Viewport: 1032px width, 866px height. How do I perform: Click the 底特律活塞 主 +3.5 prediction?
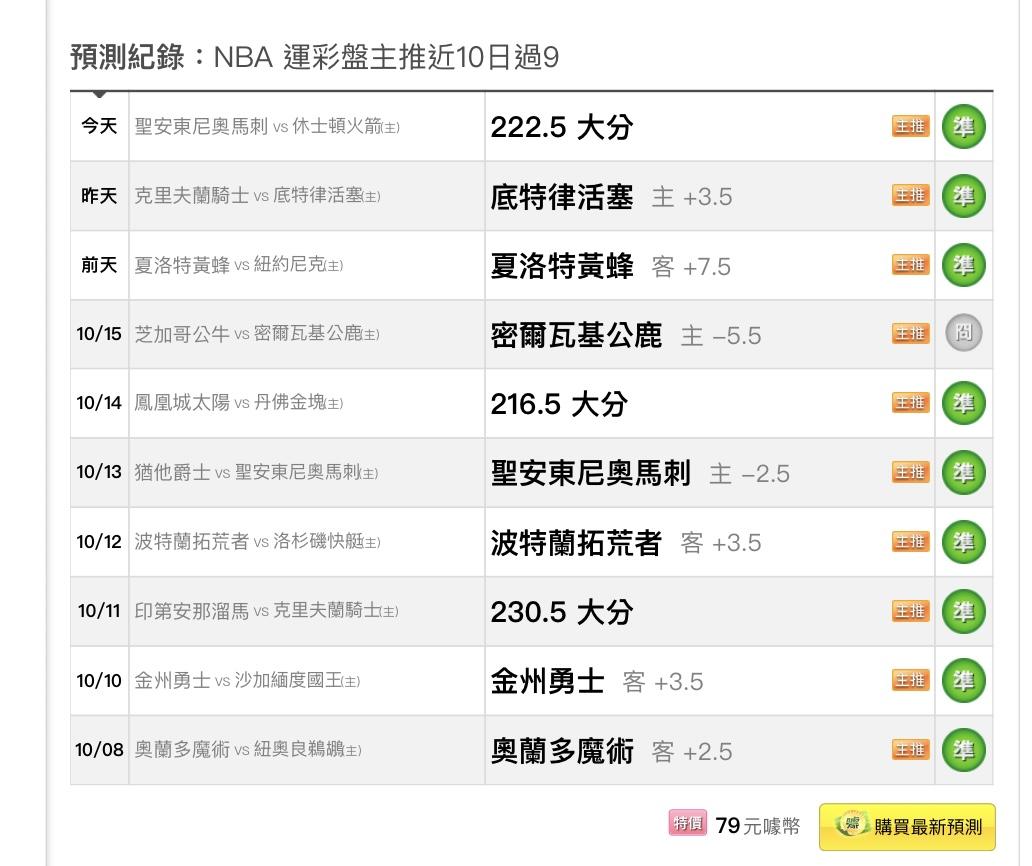click(x=611, y=197)
